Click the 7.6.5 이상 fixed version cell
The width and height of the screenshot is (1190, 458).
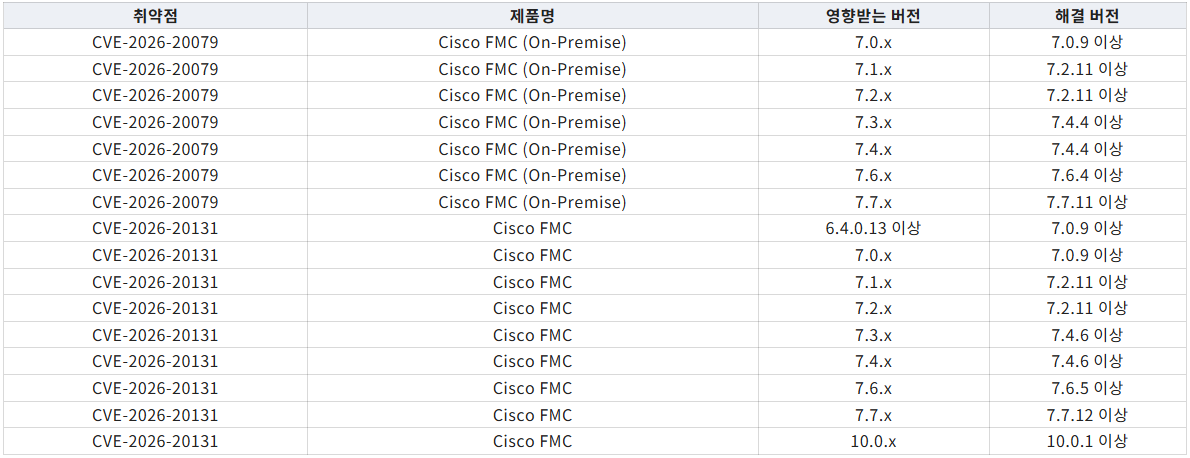tap(1087, 388)
